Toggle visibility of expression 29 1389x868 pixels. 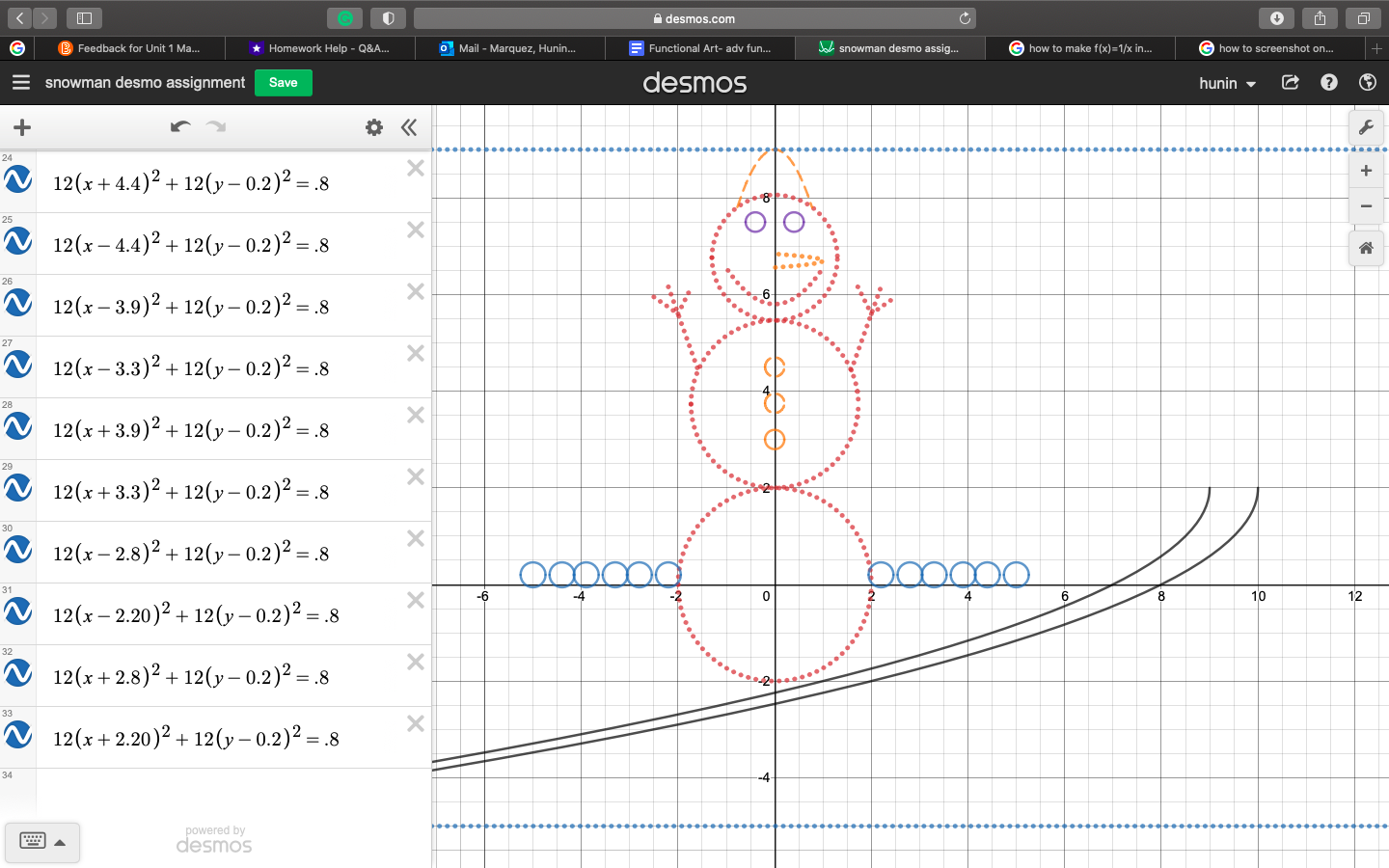[18, 488]
